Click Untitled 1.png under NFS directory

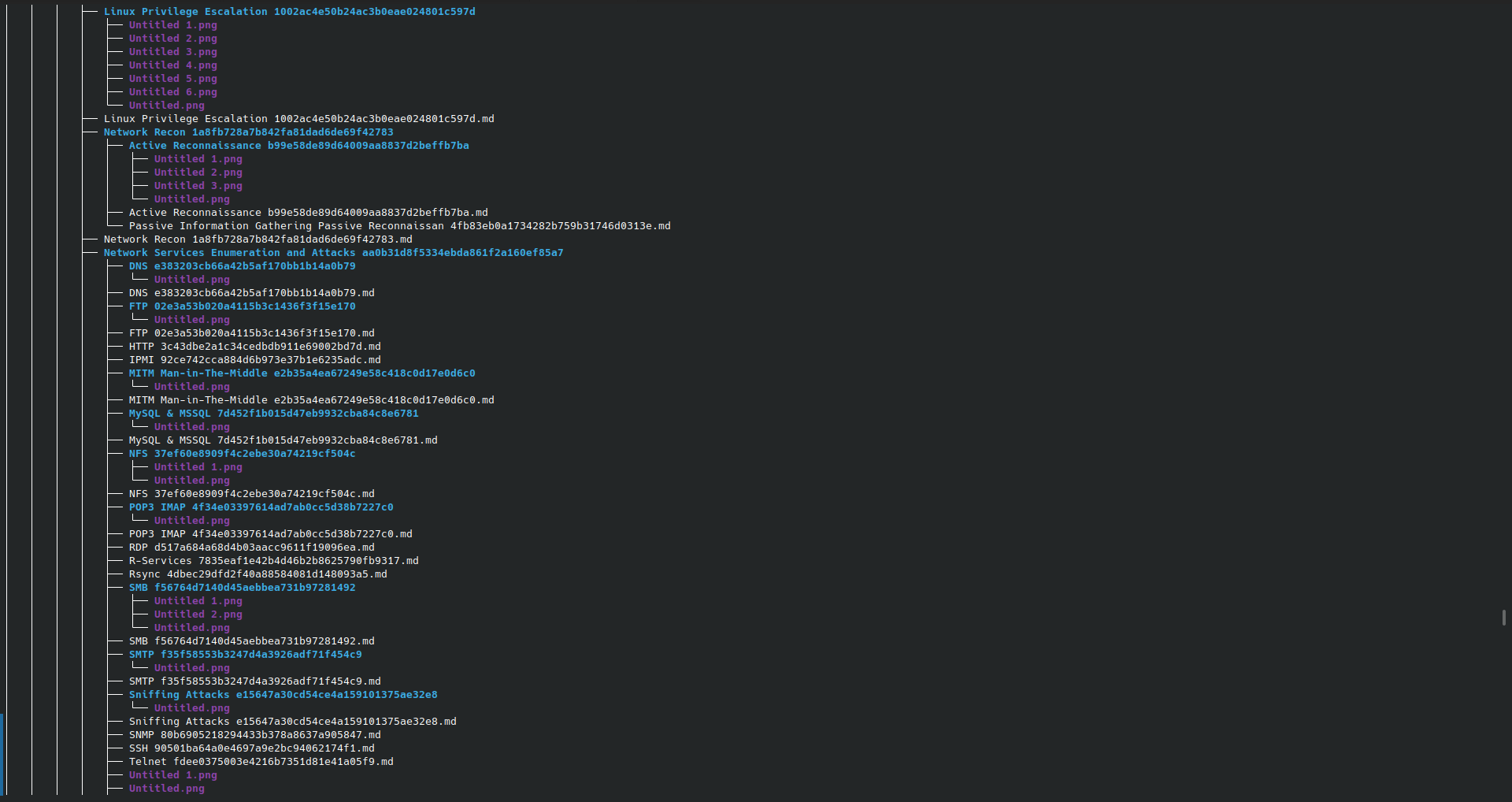pyautogui.click(x=198, y=467)
